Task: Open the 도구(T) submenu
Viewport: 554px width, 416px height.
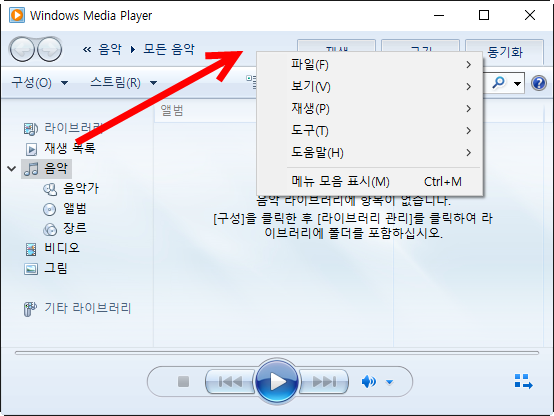Action: [x=370, y=131]
